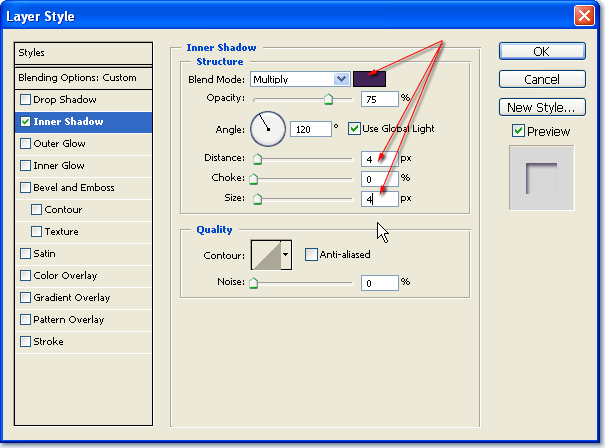Click the shadow color swatch
Image resolution: width=605 pixels, height=448 pixels.
click(x=369, y=78)
